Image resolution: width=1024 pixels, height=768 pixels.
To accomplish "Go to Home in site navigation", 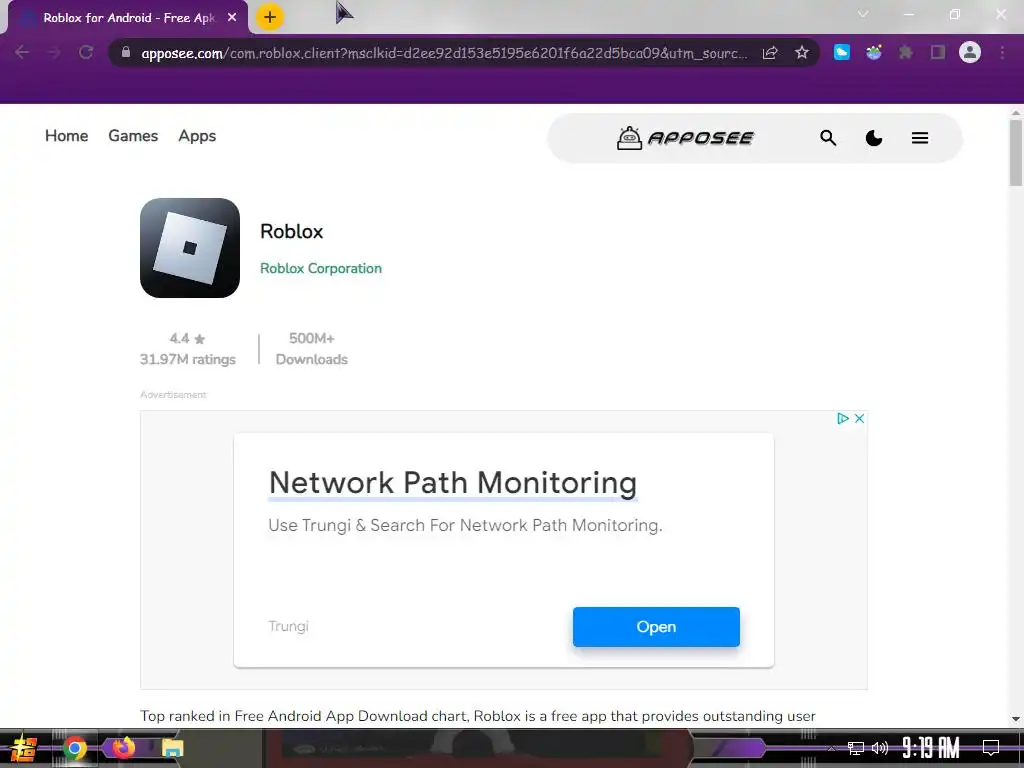I will [67, 136].
